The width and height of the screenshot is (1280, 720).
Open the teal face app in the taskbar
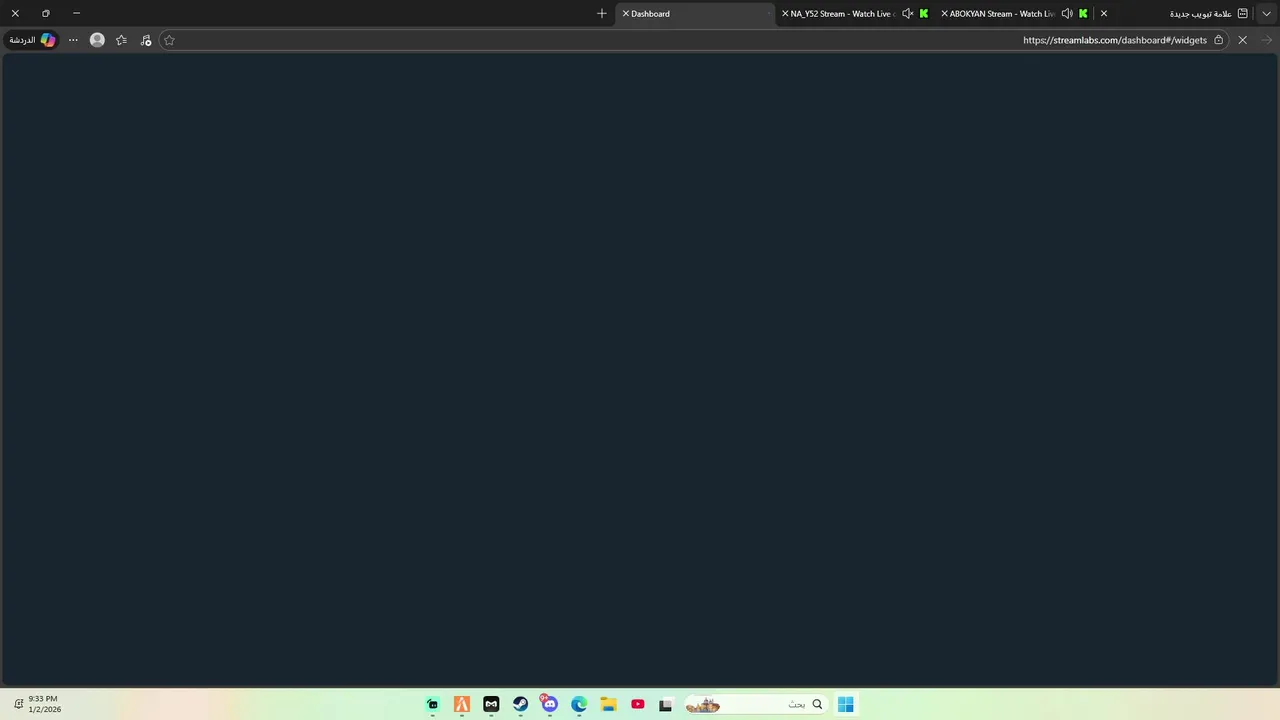tap(432, 705)
